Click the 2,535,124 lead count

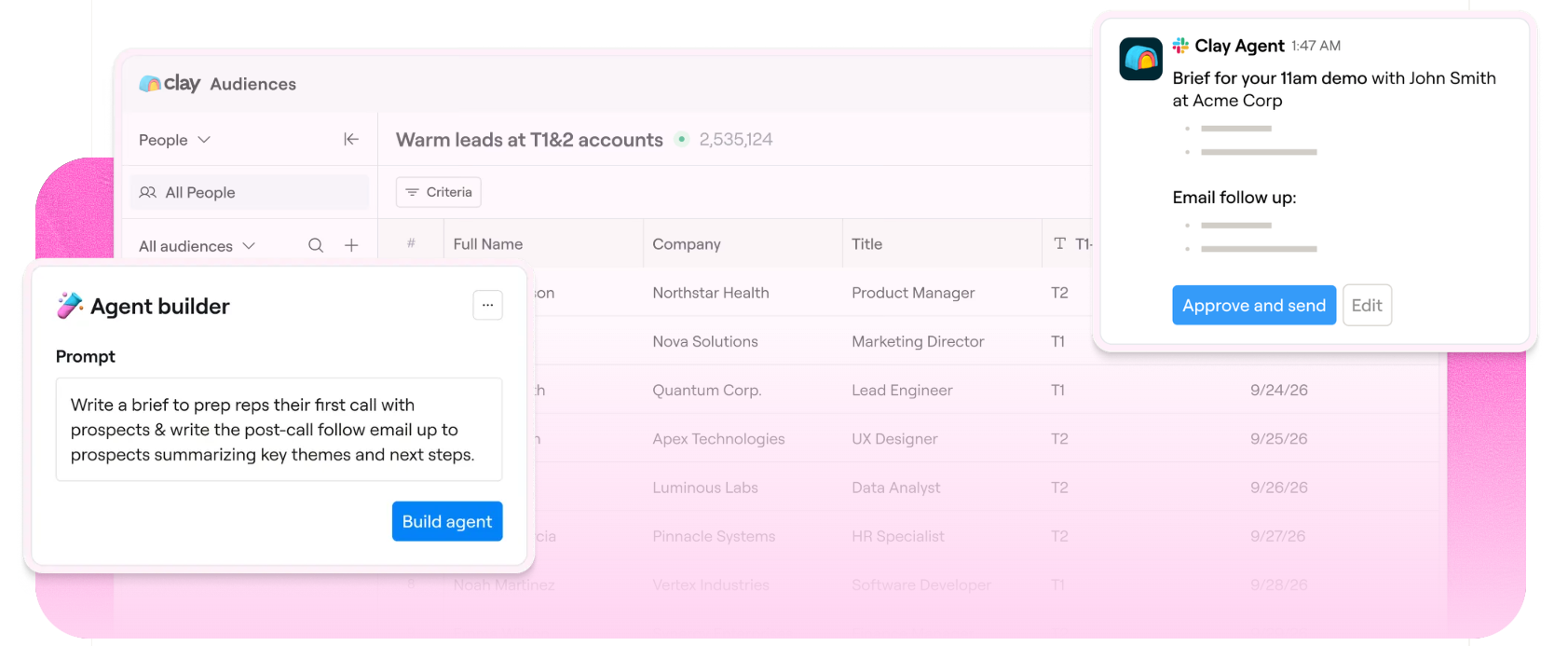[736, 139]
